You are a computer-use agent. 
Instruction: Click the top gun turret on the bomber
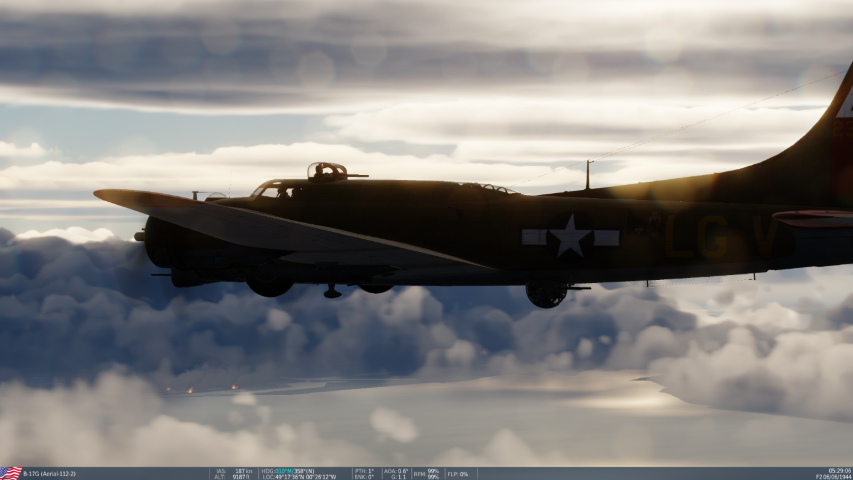(x=326, y=171)
